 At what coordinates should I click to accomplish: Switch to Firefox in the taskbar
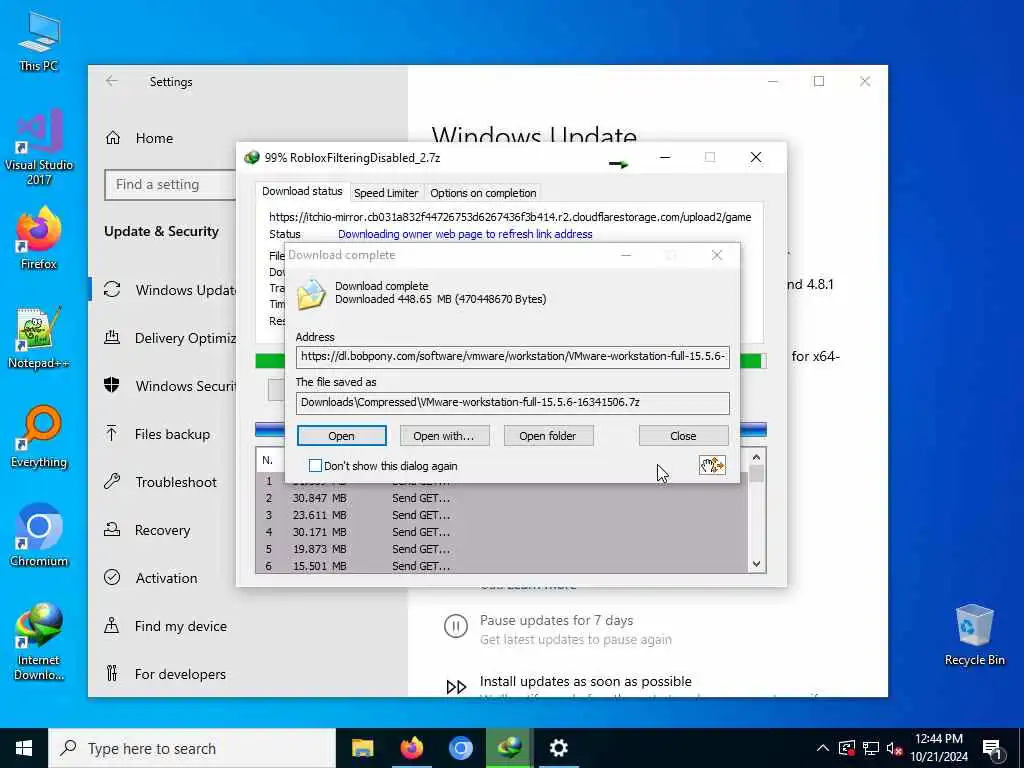click(411, 748)
